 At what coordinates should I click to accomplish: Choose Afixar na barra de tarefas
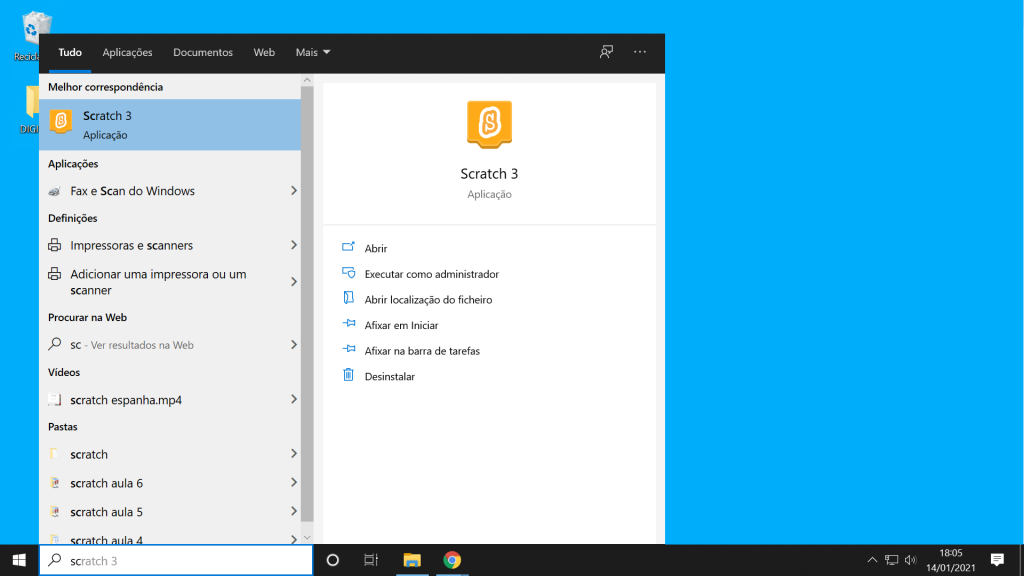(422, 351)
